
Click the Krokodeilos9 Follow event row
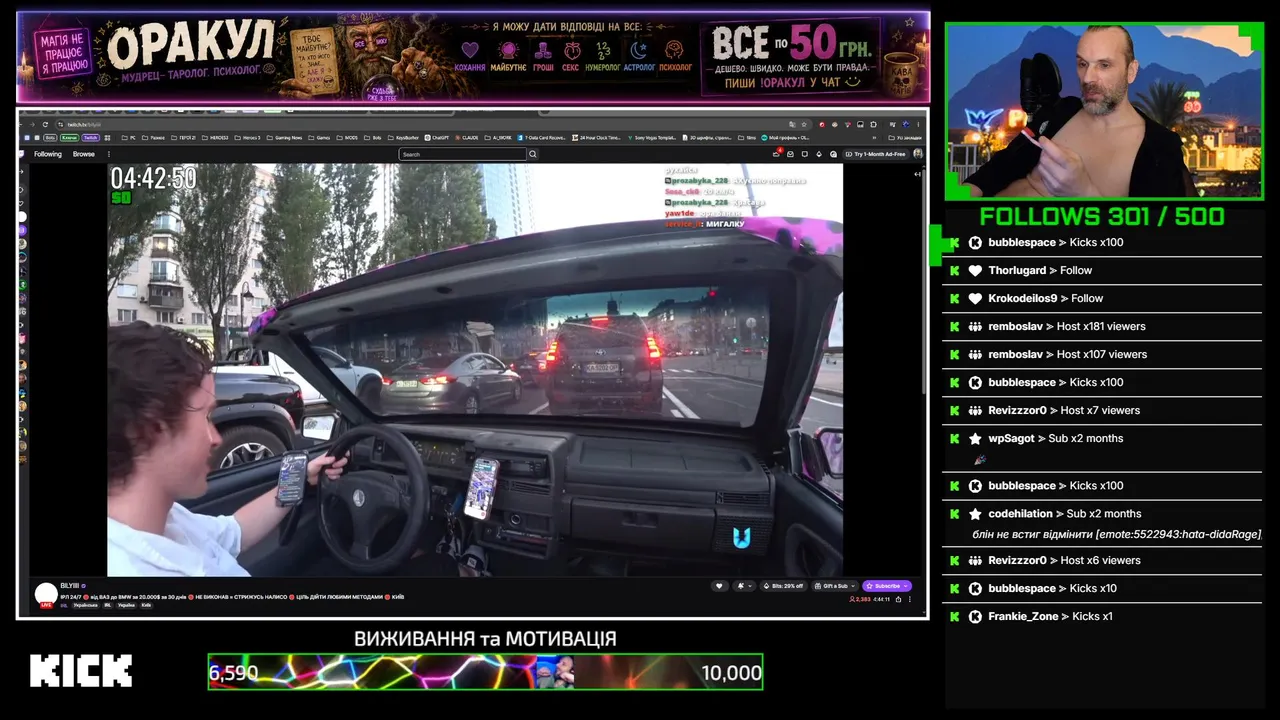click(1101, 298)
